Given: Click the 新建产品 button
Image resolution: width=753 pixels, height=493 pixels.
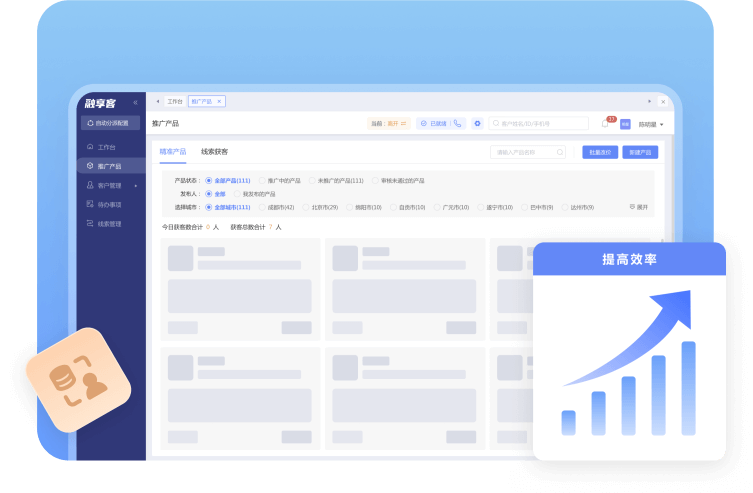Looking at the screenshot, I should point(639,153).
